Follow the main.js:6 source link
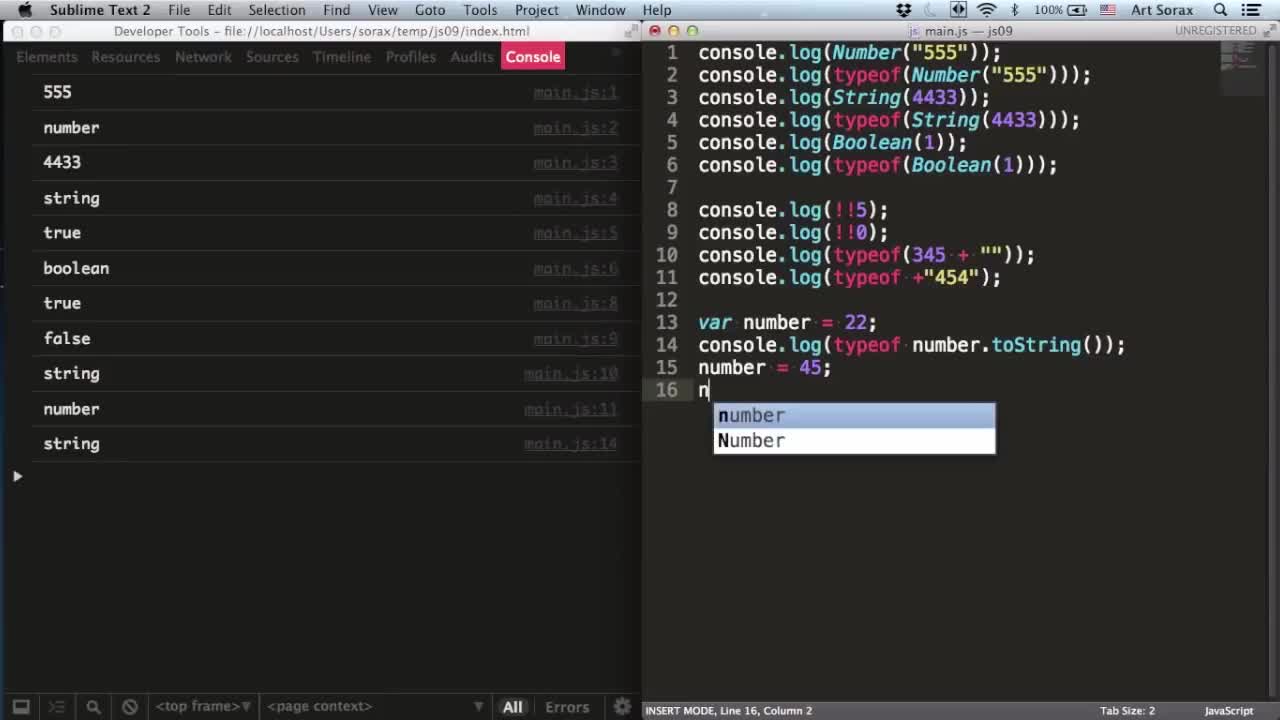Image resolution: width=1280 pixels, height=720 pixels. point(575,269)
